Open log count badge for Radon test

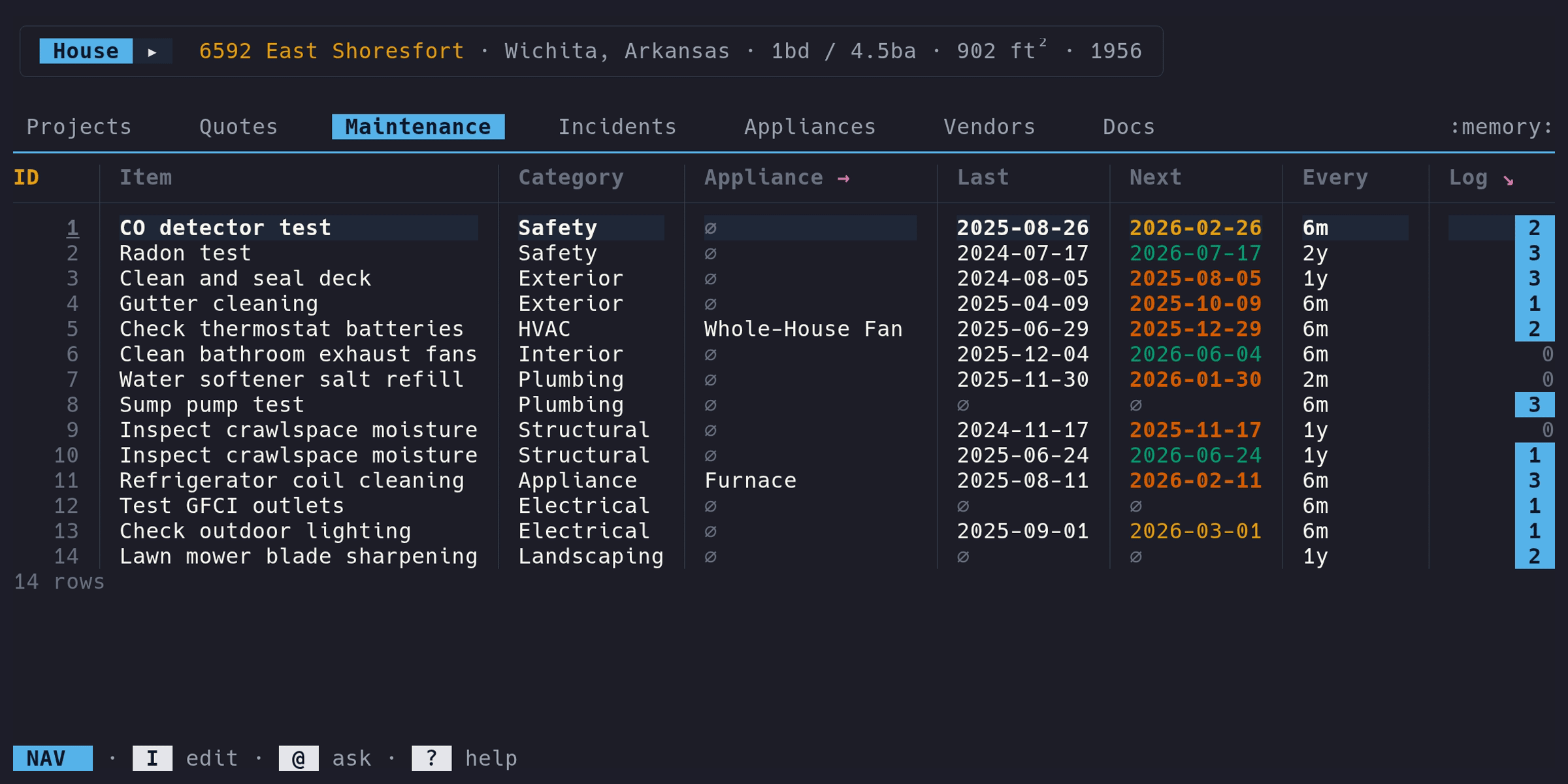point(1534,253)
